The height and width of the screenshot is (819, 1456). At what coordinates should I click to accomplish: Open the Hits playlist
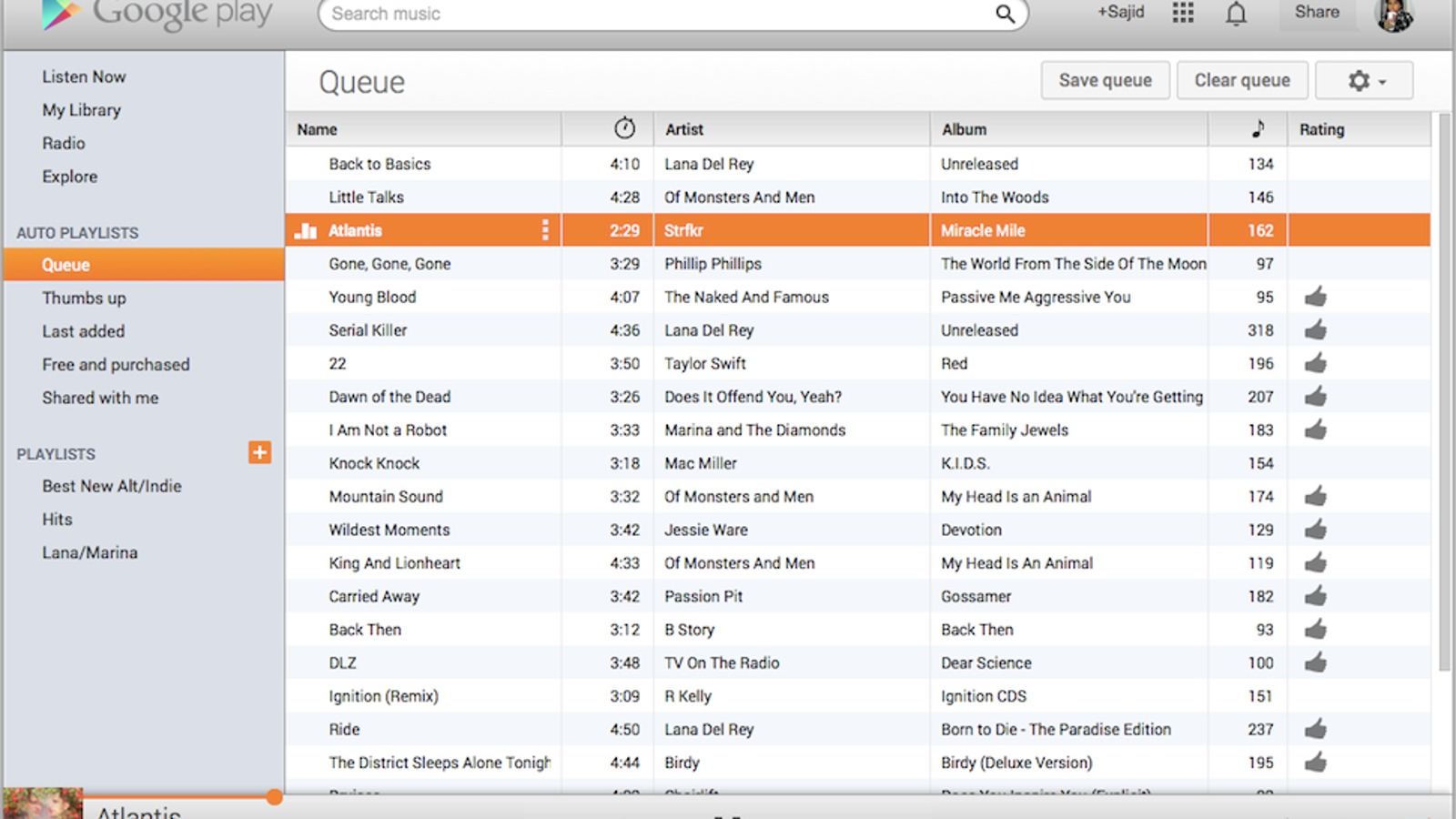(x=57, y=520)
